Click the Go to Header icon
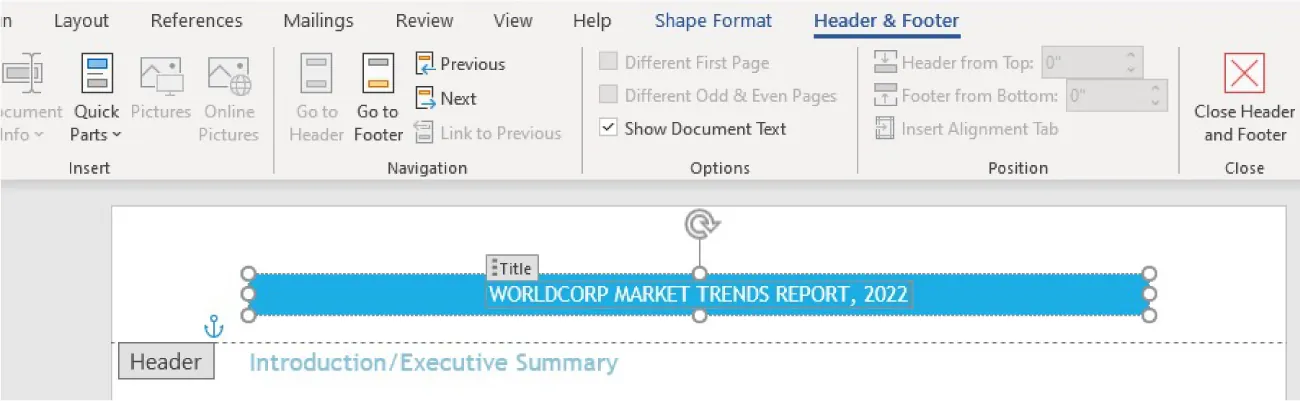 316,75
